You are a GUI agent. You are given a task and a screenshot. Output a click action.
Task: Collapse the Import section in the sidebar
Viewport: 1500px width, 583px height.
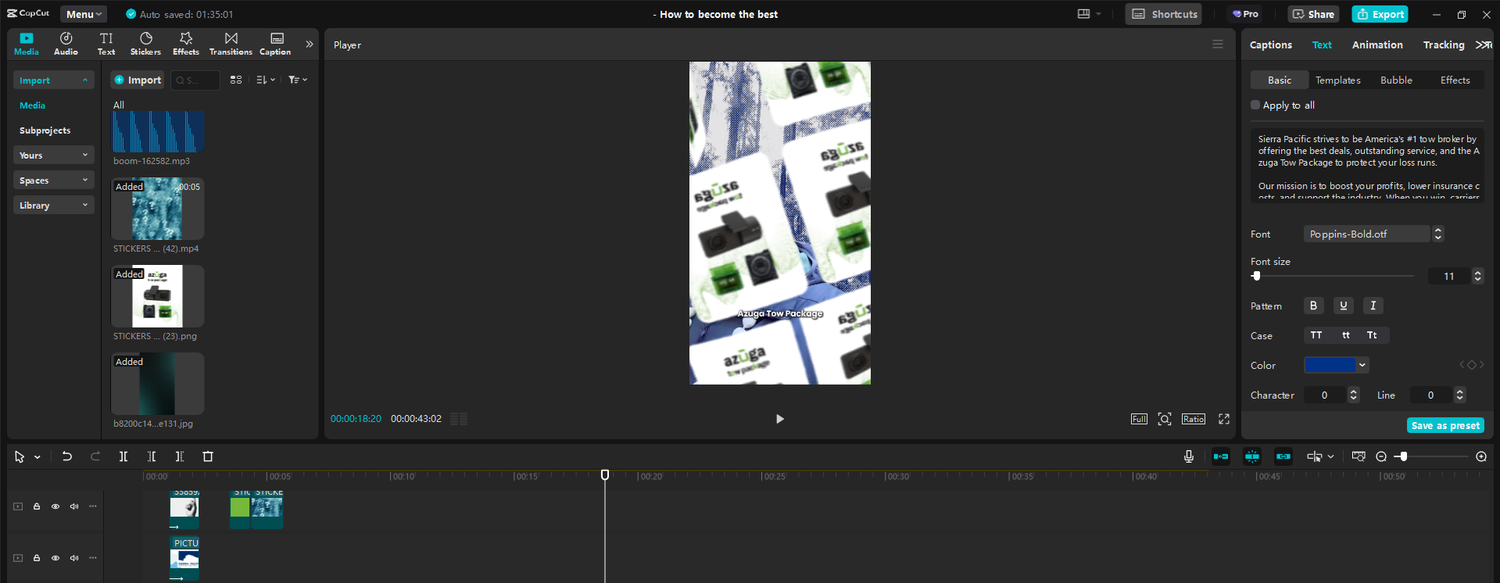[54, 80]
